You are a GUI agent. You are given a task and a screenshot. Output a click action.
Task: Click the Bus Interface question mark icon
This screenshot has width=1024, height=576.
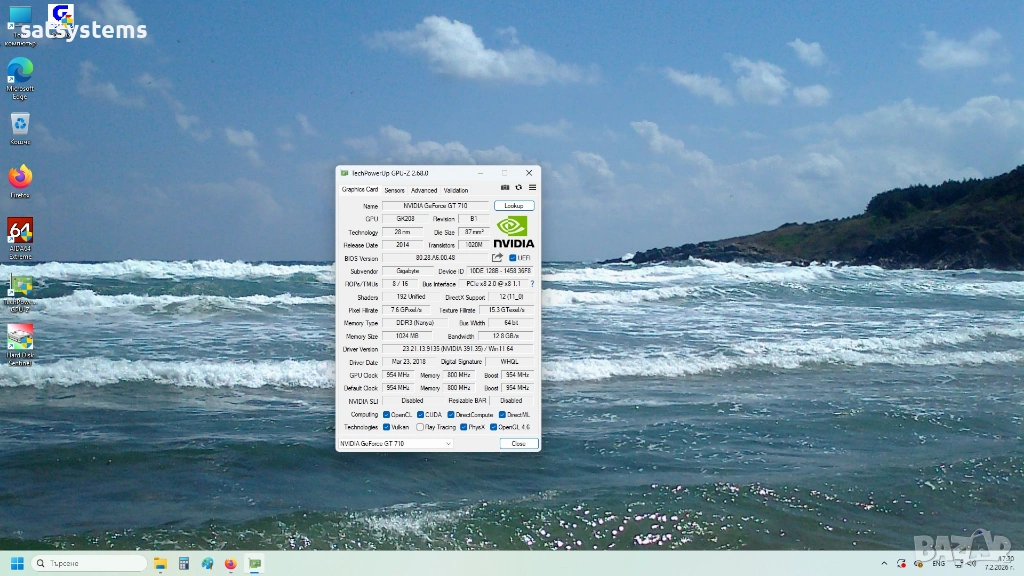tap(532, 284)
